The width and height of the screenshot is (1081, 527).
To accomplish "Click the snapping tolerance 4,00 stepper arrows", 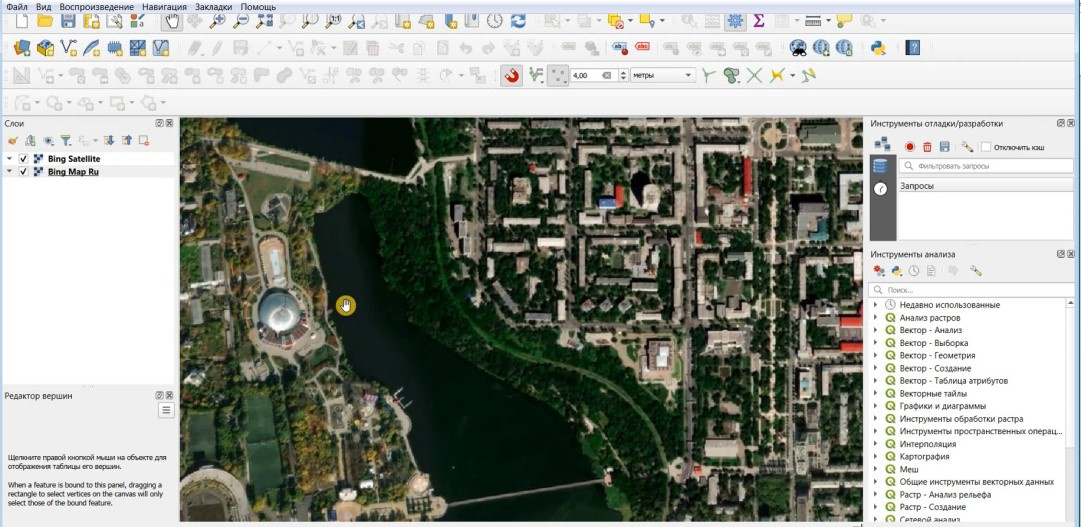I will click(622, 75).
